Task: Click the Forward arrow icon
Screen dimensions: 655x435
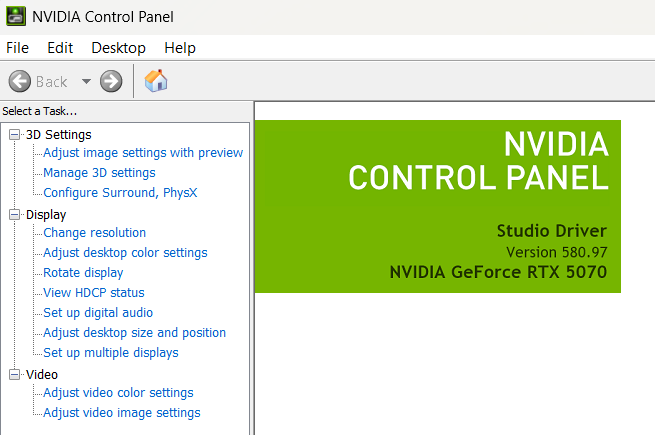Action: click(x=111, y=81)
